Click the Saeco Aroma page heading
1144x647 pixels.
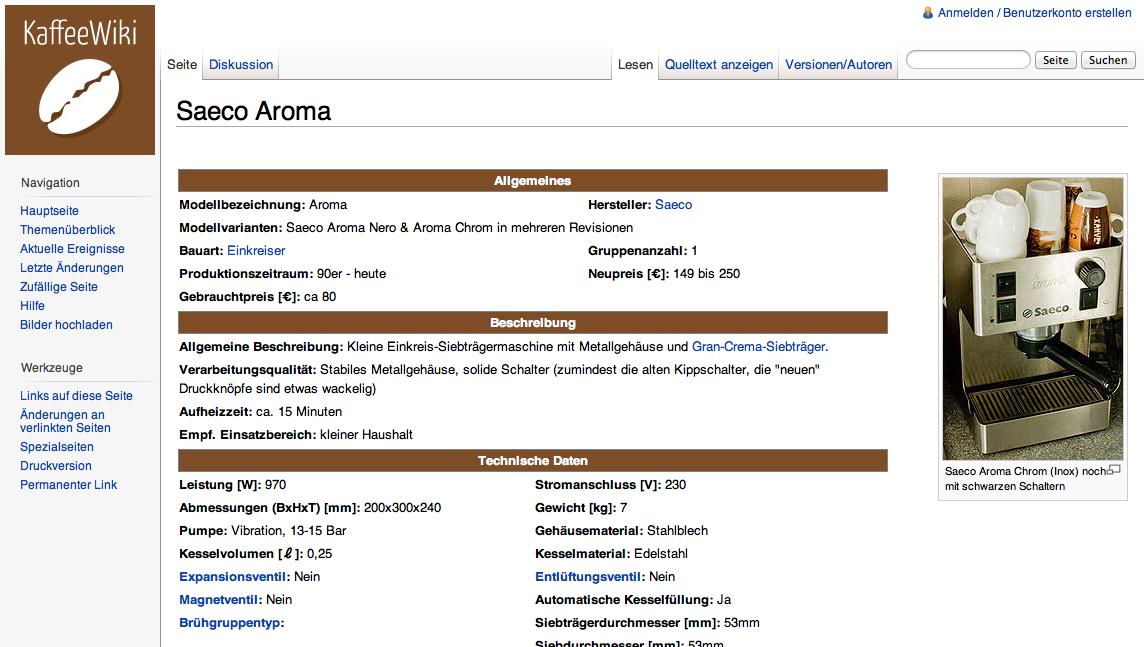253,112
